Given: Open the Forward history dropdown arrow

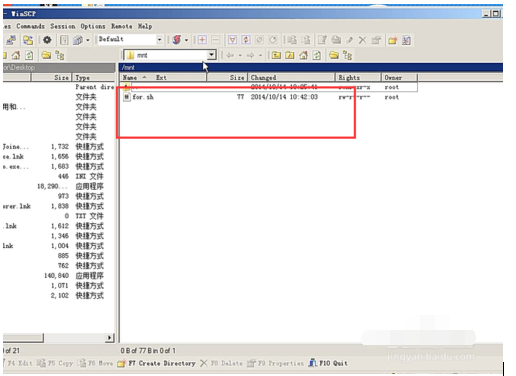Looking at the screenshot, I should 260,55.
